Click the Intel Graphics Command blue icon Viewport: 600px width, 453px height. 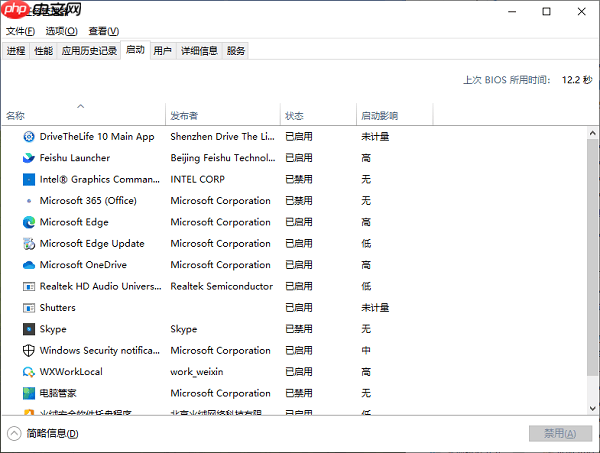pyautogui.click(x=29, y=179)
